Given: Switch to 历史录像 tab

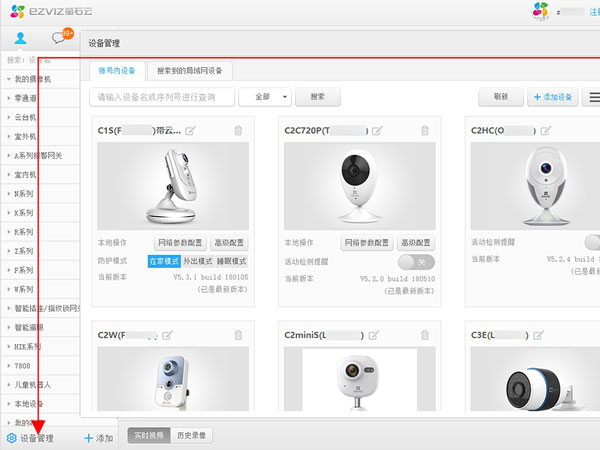Looking at the screenshot, I should pyautogui.click(x=191, y=435).
